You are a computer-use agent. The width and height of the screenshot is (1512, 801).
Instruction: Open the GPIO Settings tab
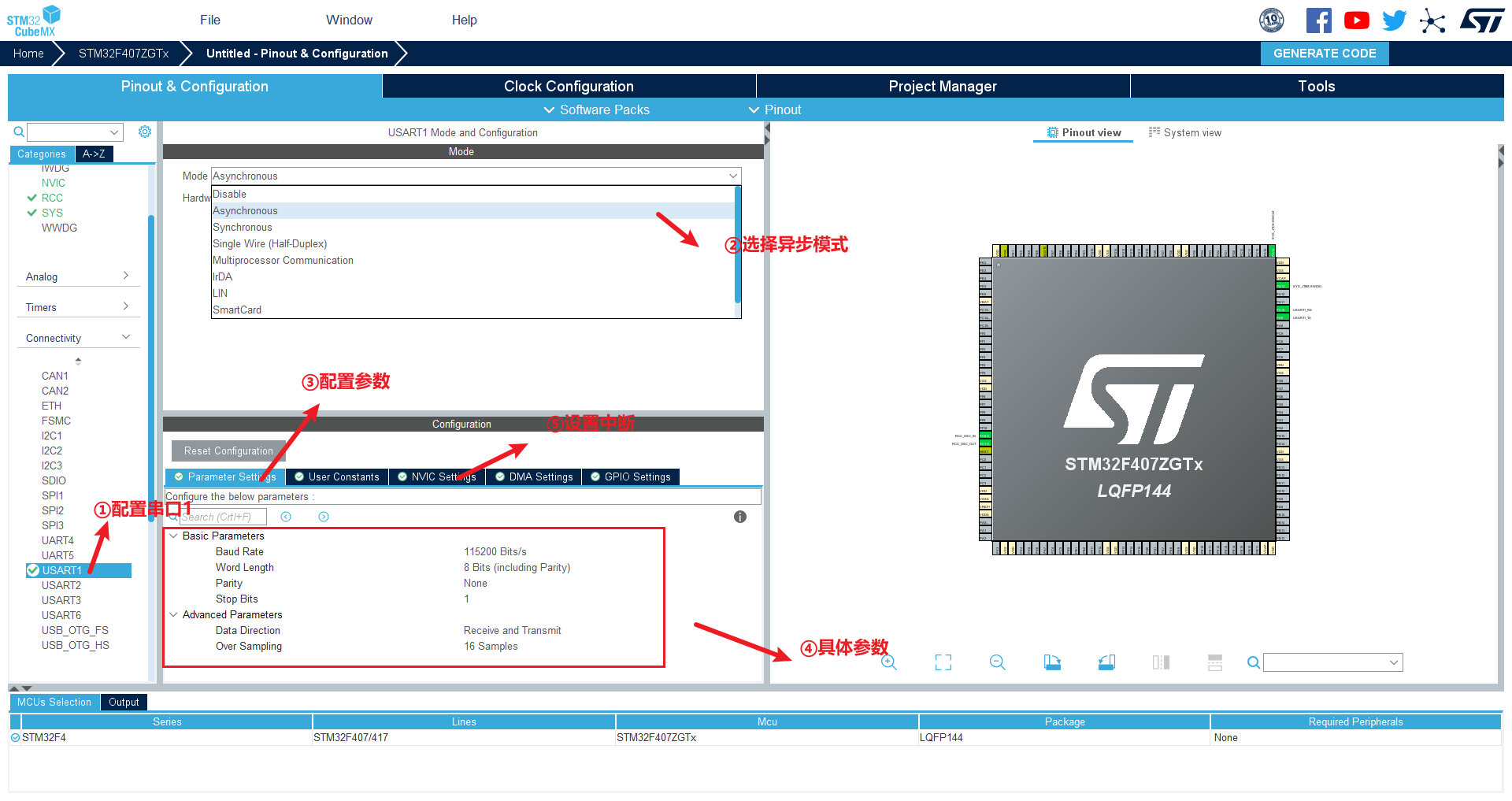[x=631, y=477]
